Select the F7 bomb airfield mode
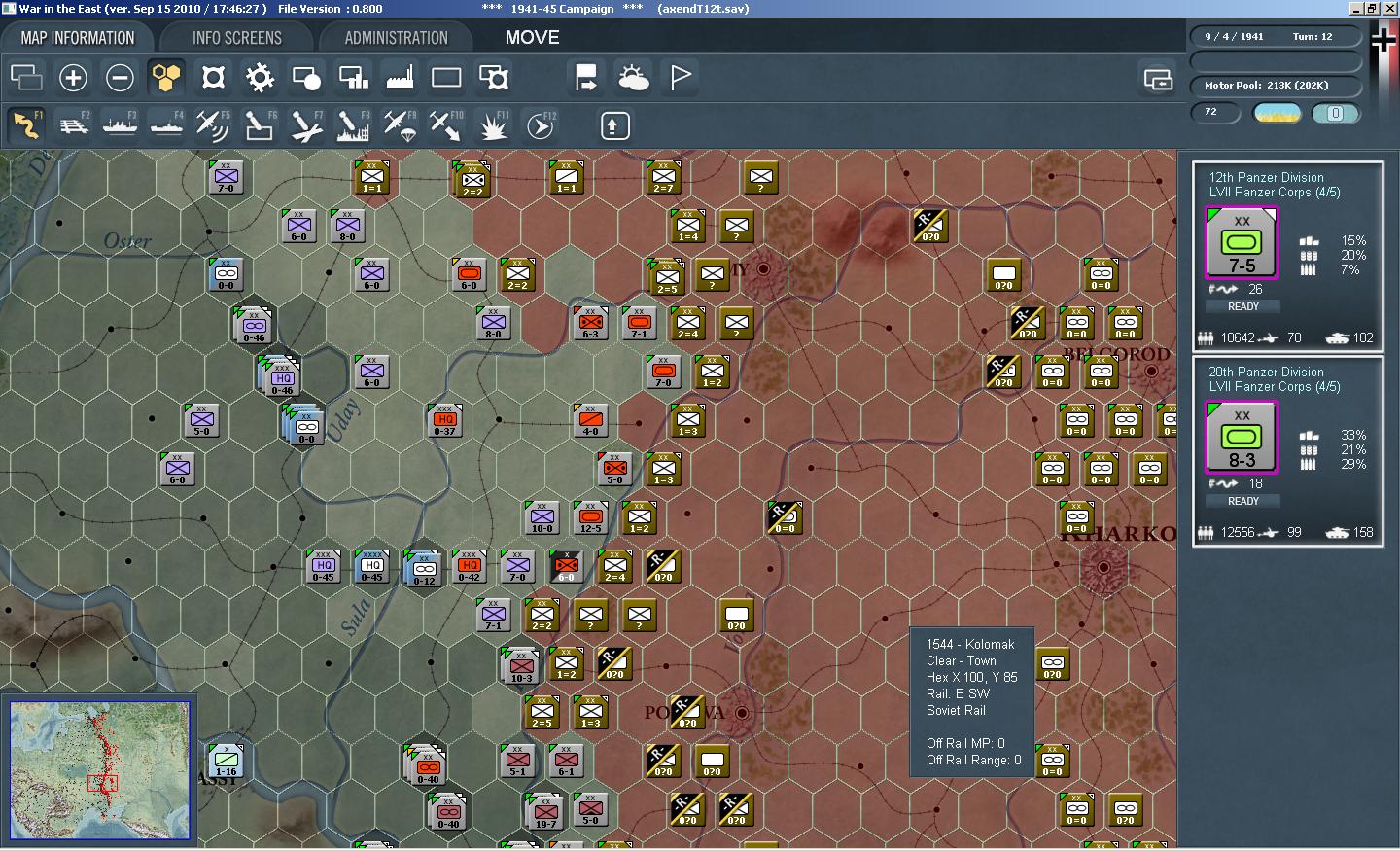The width and height of the screenshot is (1400, 852). coord(306,125)
